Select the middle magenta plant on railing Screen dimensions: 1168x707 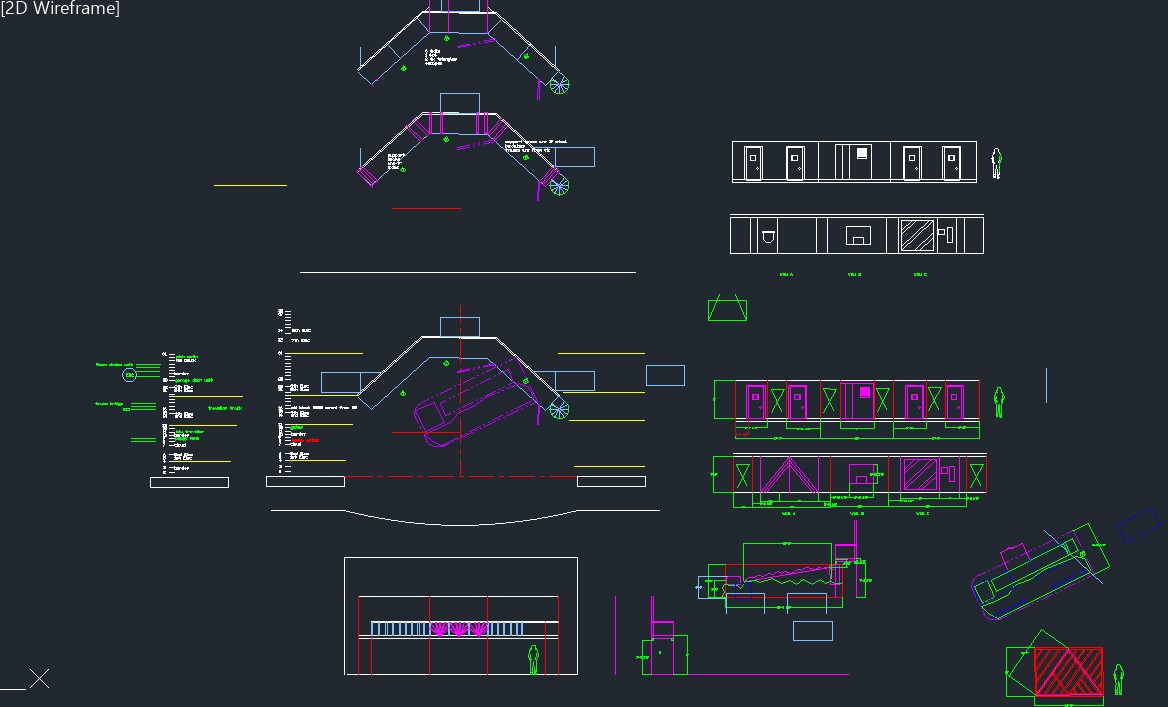pos(459,629)
